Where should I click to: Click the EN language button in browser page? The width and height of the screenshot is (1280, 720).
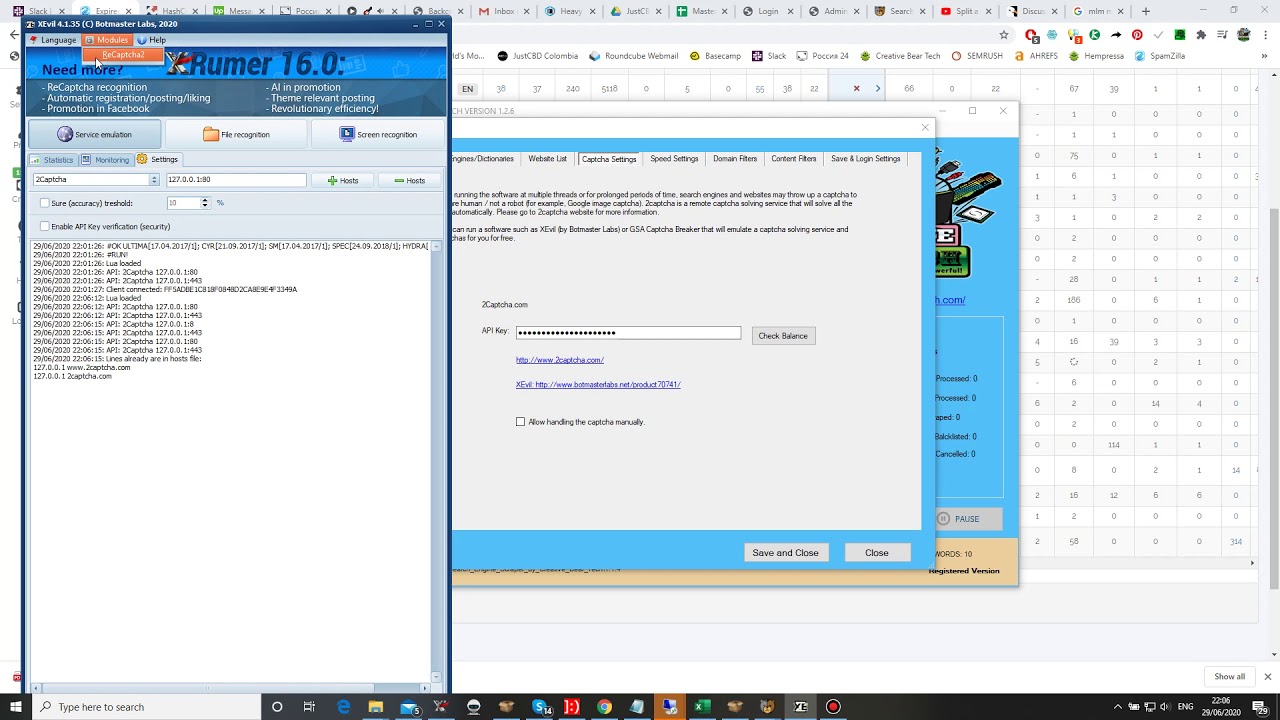coord(467,89)
